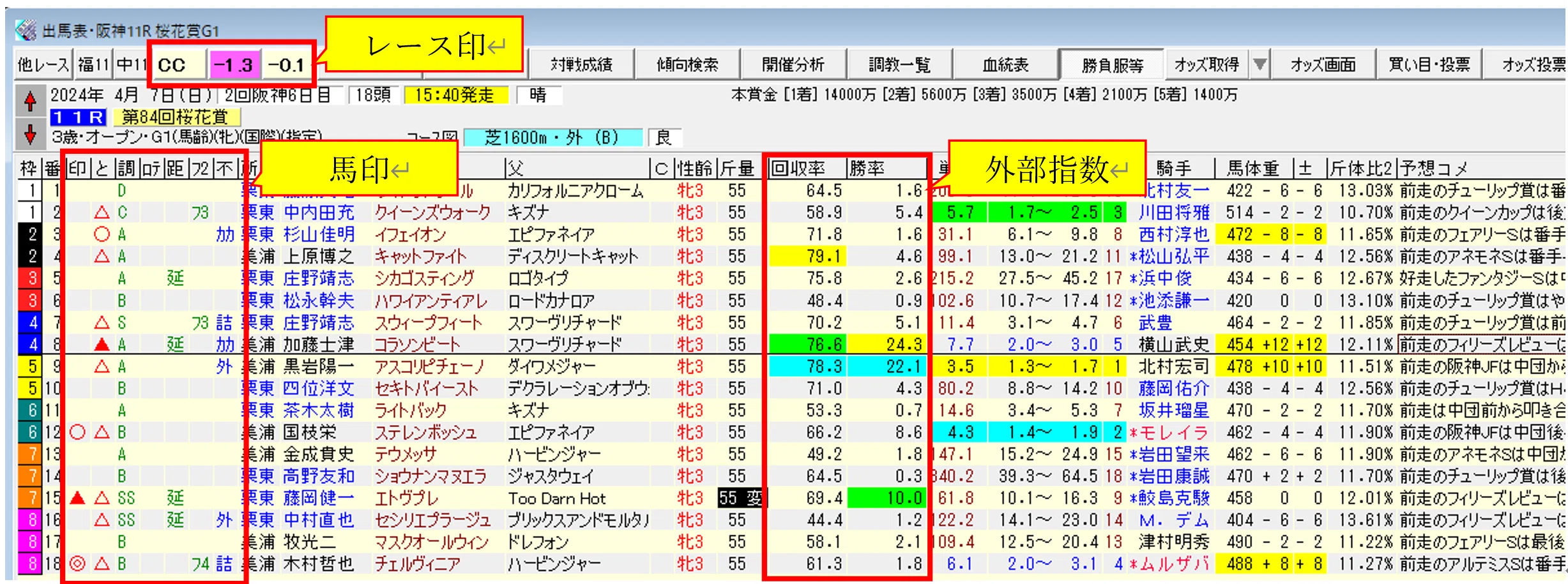
Task: Select horse クイーンズウォーク
Action: tap(432, 213)
